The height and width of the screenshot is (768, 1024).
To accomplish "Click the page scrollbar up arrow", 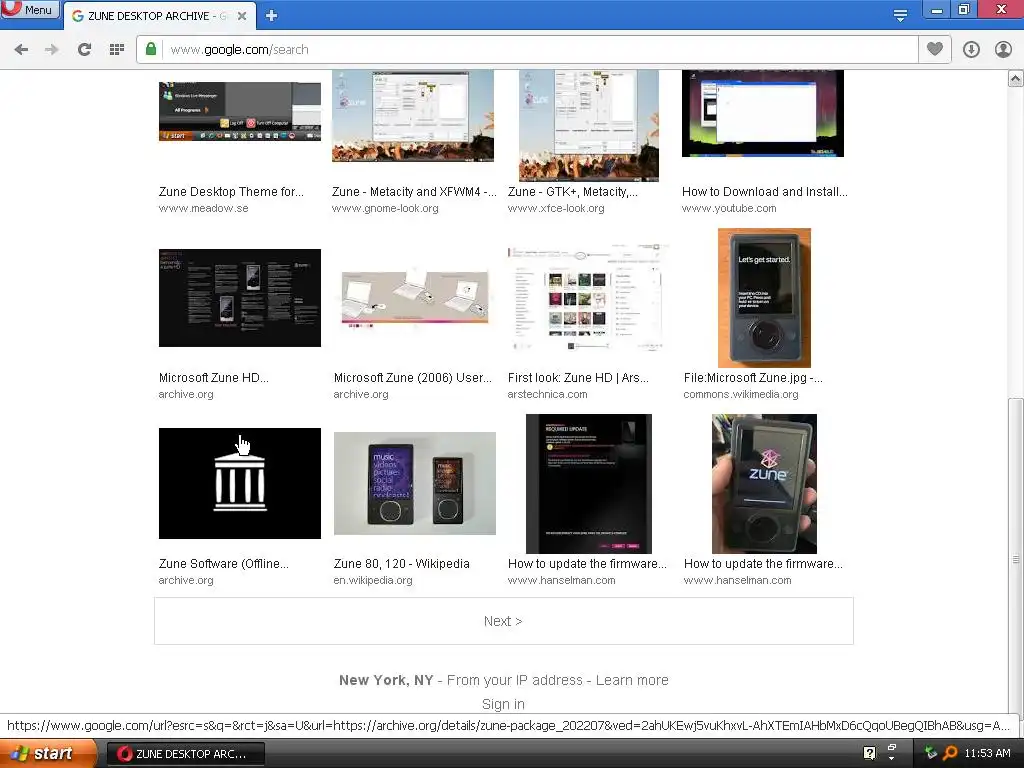I will pos(1016,79).
